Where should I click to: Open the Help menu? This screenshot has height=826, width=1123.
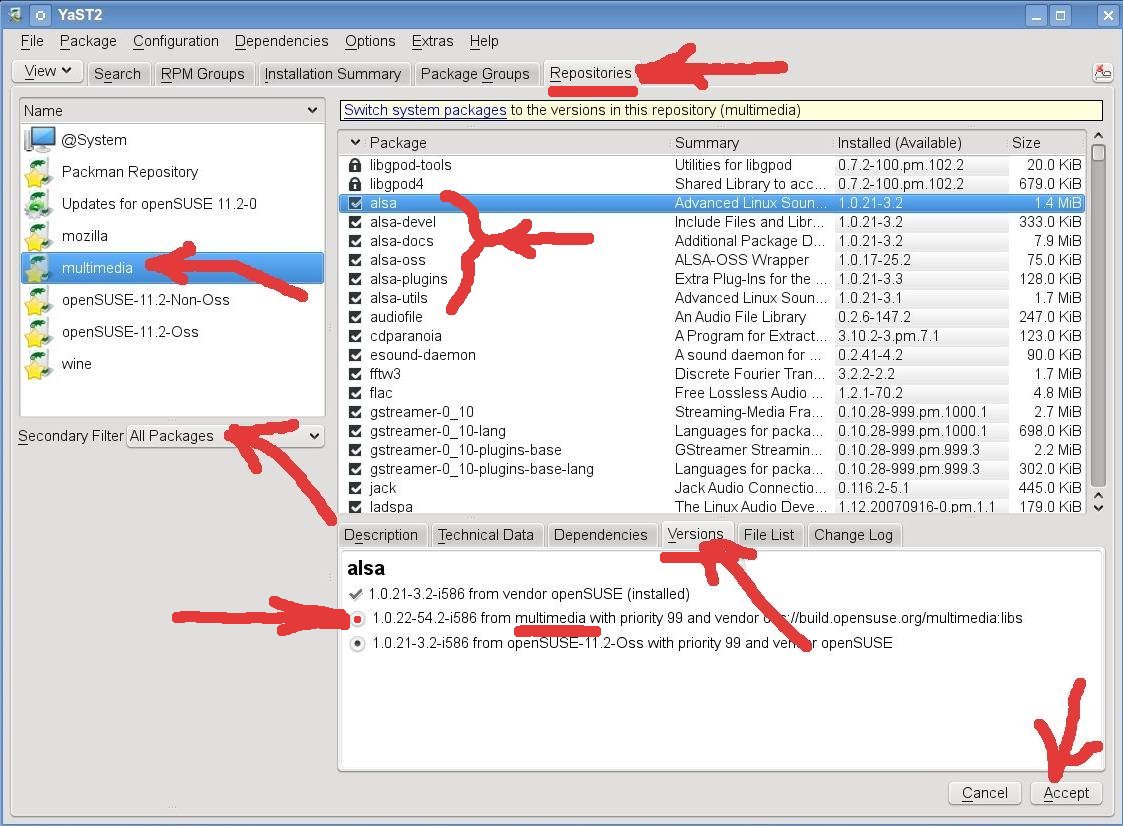pos(484,42)
